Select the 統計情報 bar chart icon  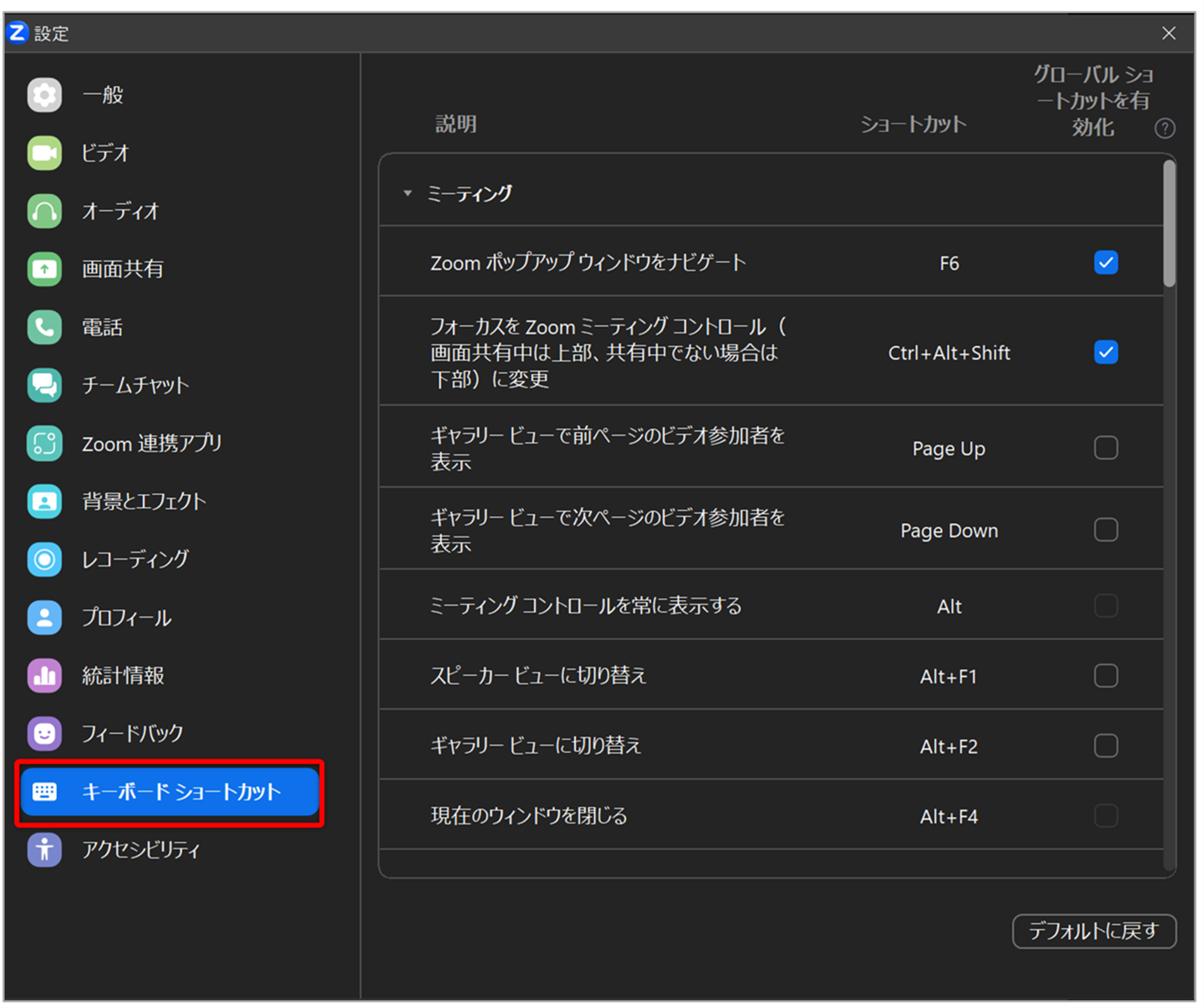click(x=44, y=675)
